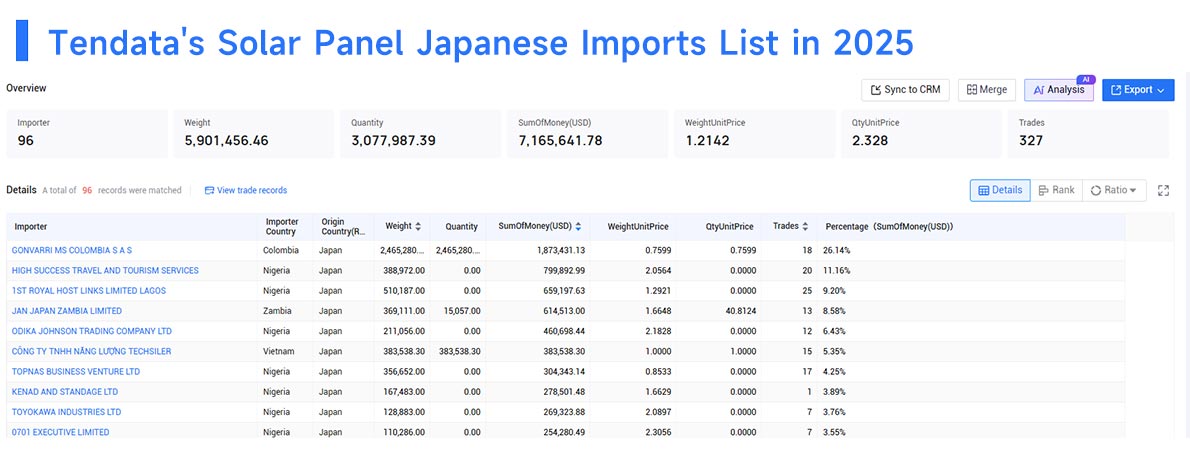Switch to the Rank view tab
Viewport: 1190px width, 472px height.
tap(1056, 190)
